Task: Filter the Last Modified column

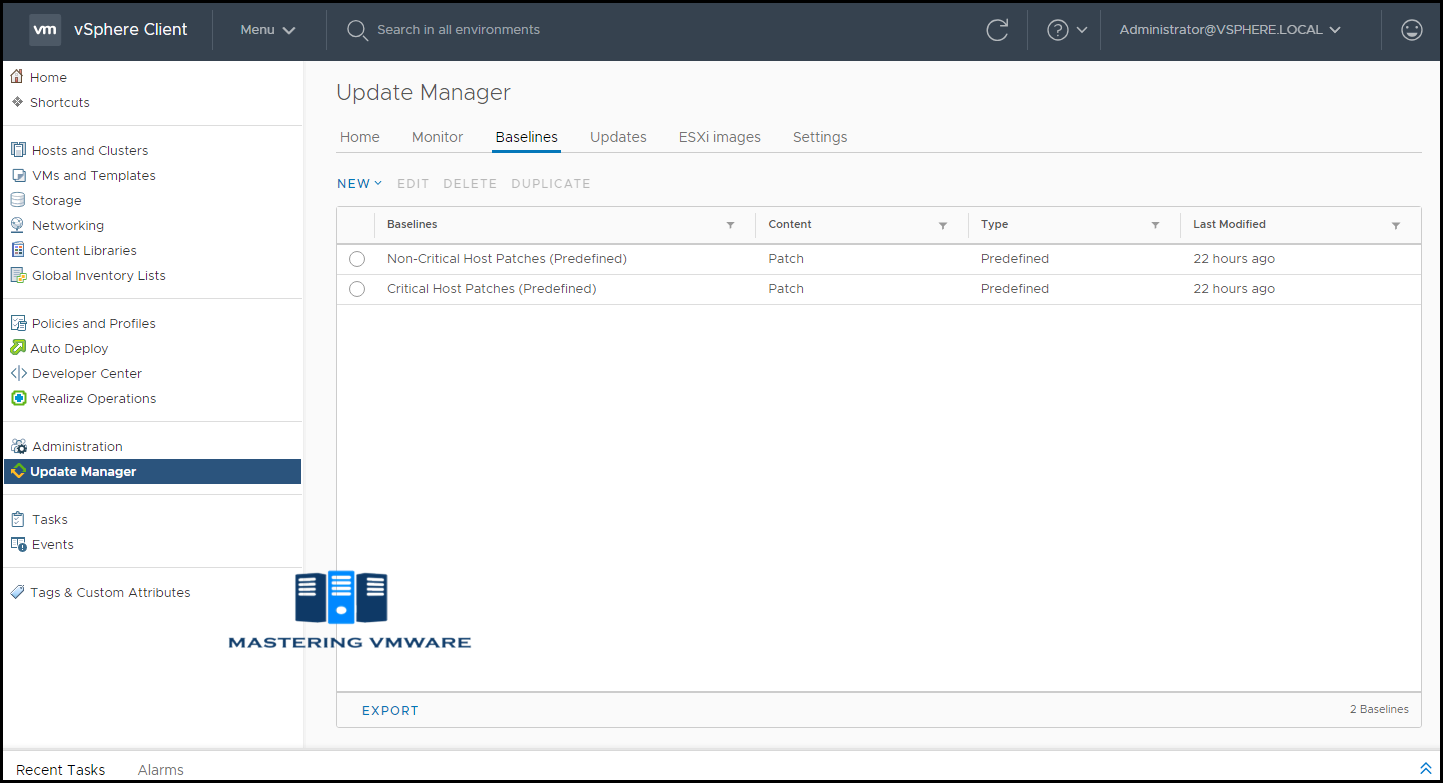Action: 1396,226
